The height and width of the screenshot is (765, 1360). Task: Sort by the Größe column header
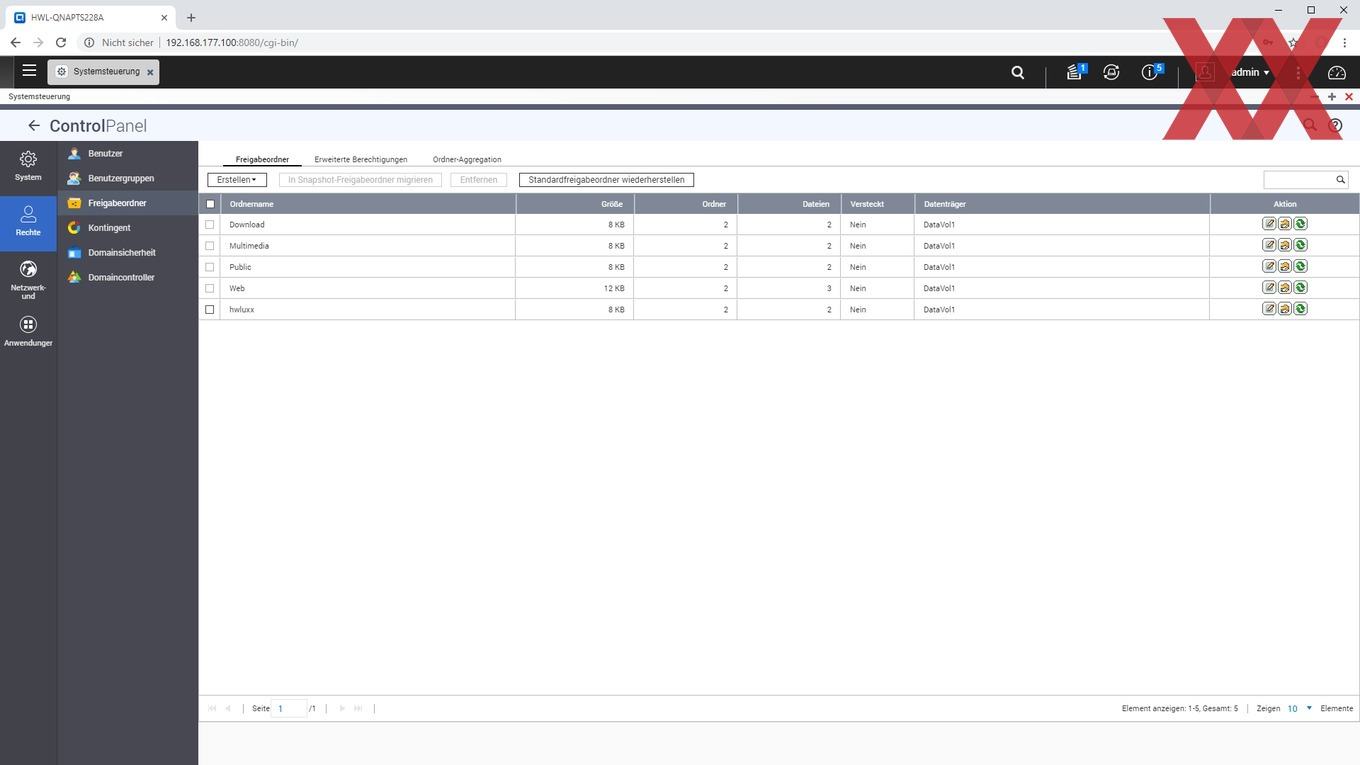point(575,204)
